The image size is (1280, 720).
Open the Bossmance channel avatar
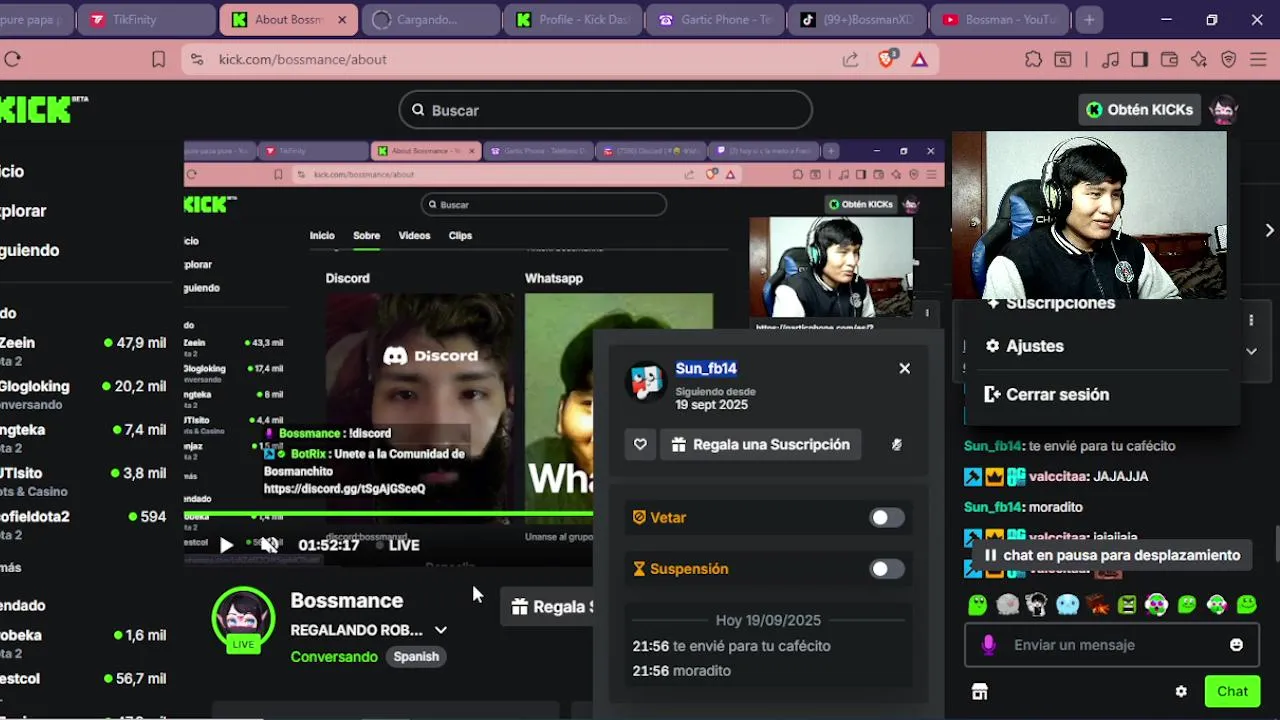(243, 618)
